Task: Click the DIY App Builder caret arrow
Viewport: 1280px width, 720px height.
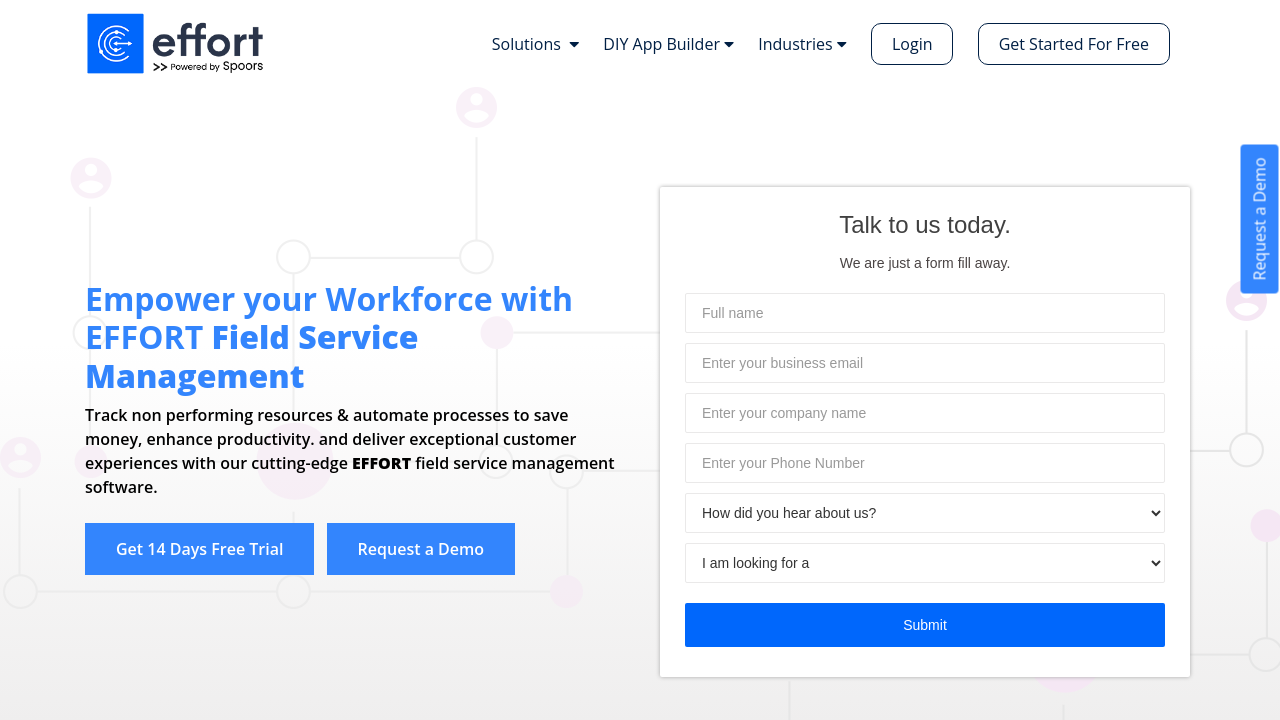Action: coord(729,45)
